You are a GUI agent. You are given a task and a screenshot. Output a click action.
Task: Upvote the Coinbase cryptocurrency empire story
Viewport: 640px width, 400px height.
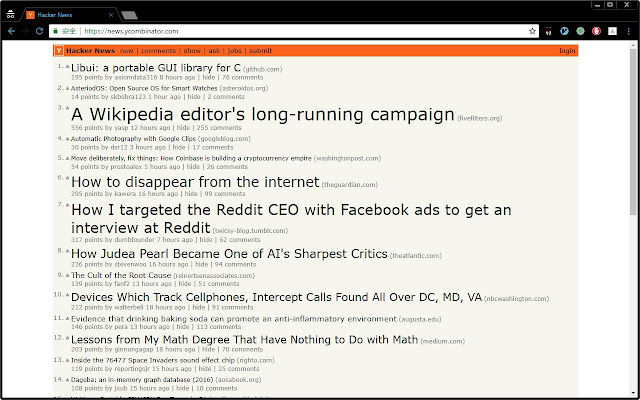click(x=67, y=158)
